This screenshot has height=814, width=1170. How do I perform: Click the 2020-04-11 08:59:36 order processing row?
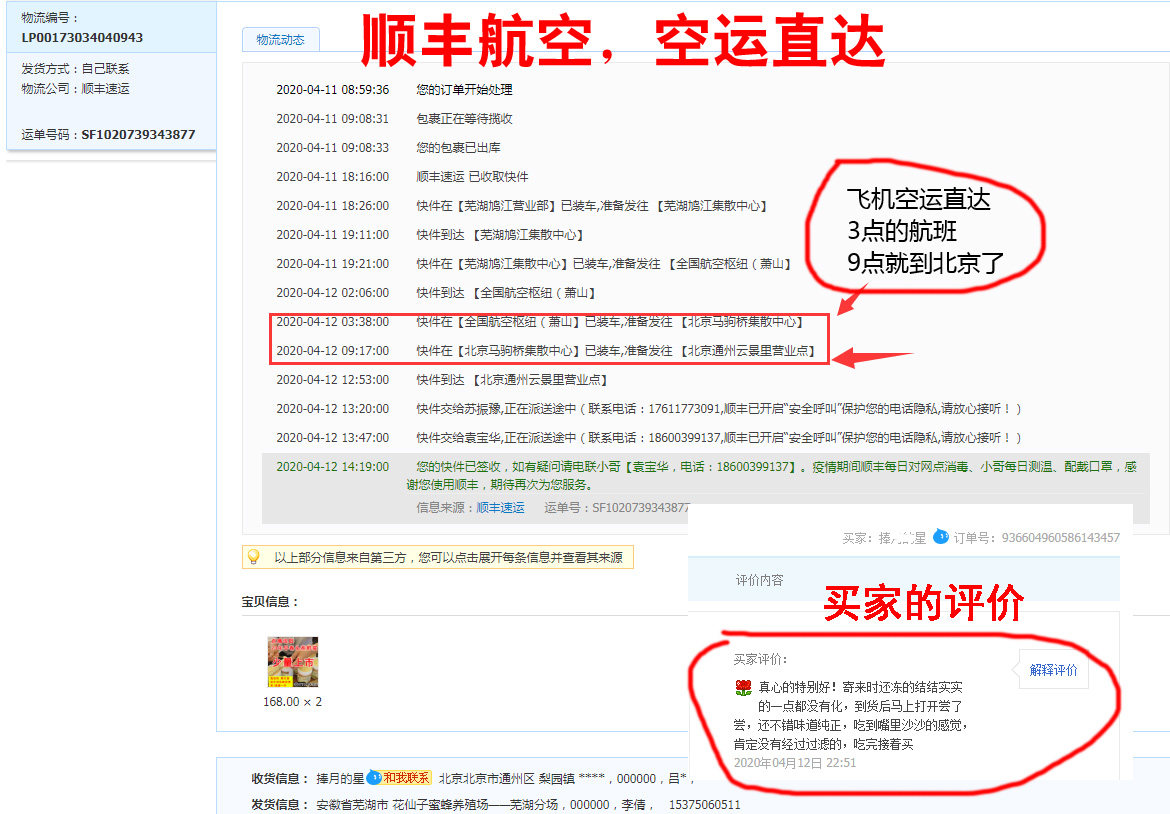point(394,90)
